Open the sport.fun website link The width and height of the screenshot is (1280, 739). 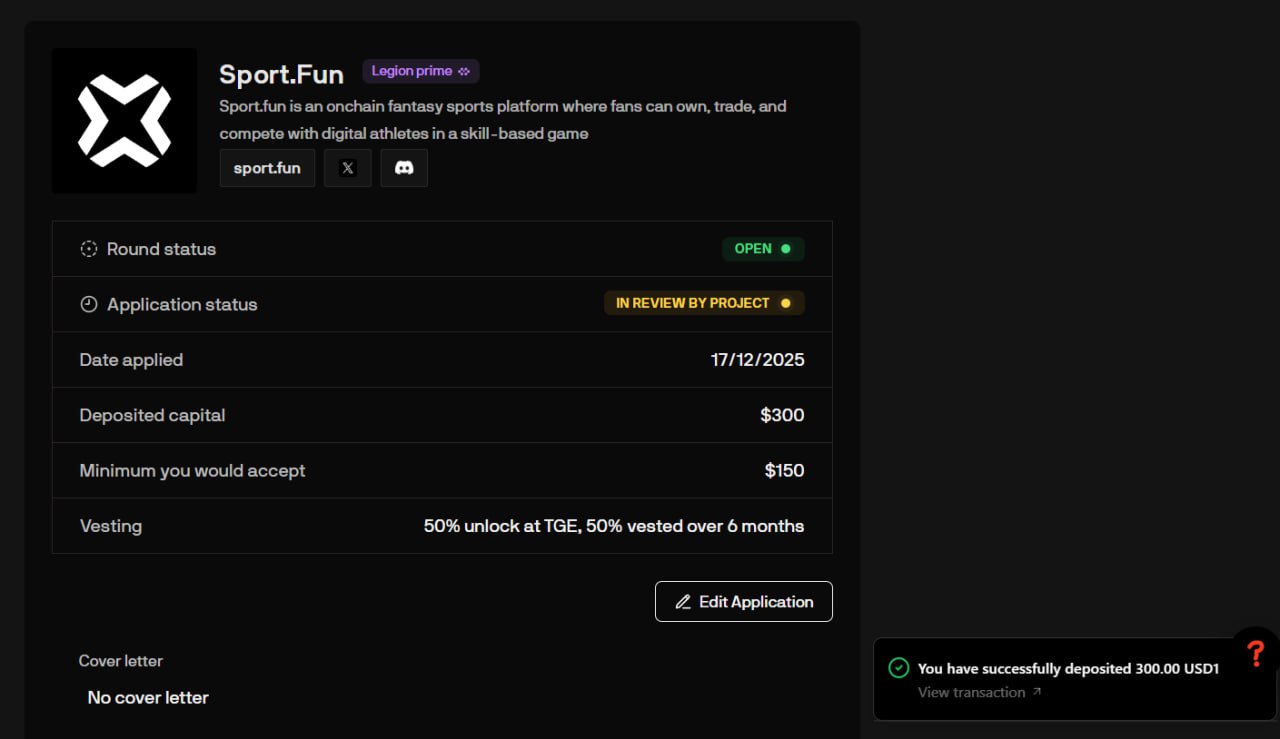pyautogui.click(x=267, y=168)
